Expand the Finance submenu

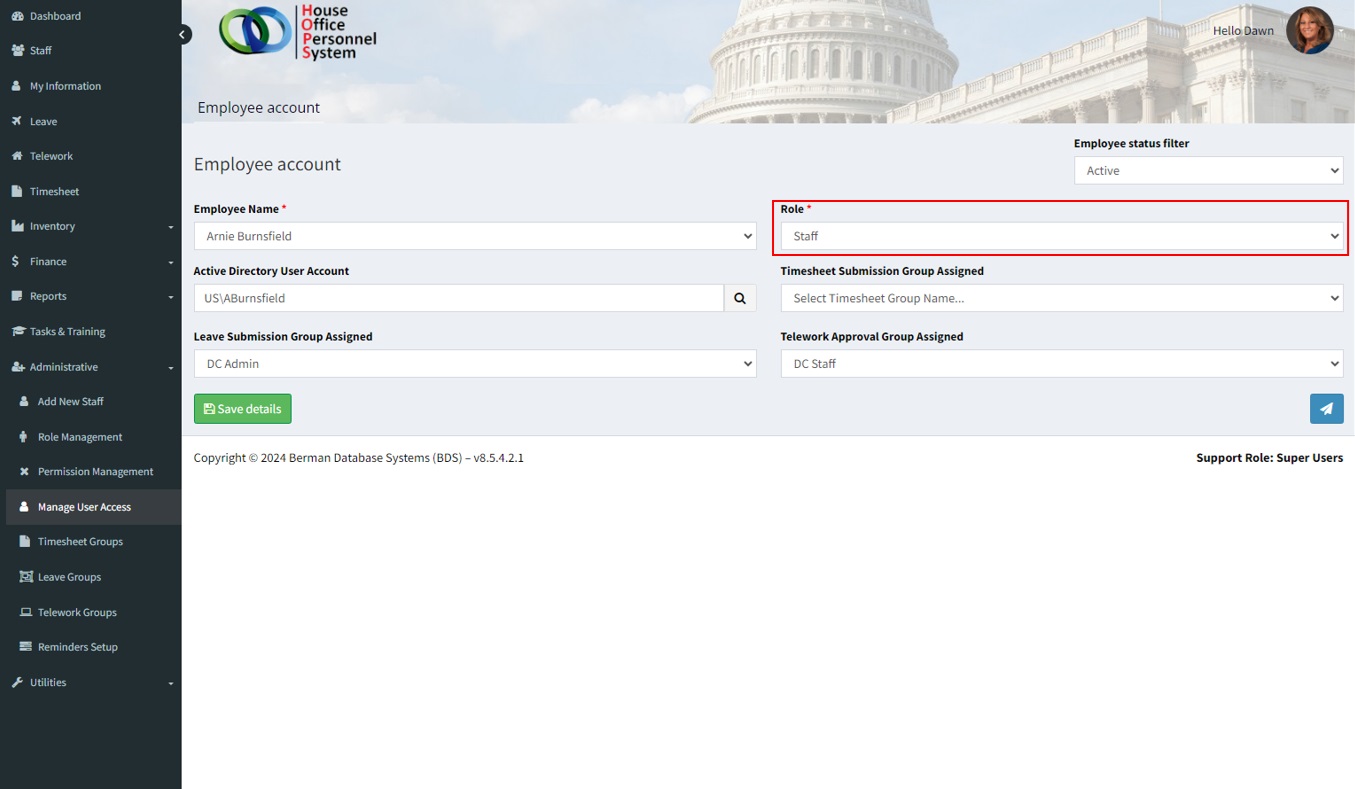click(x=48, y=261)
